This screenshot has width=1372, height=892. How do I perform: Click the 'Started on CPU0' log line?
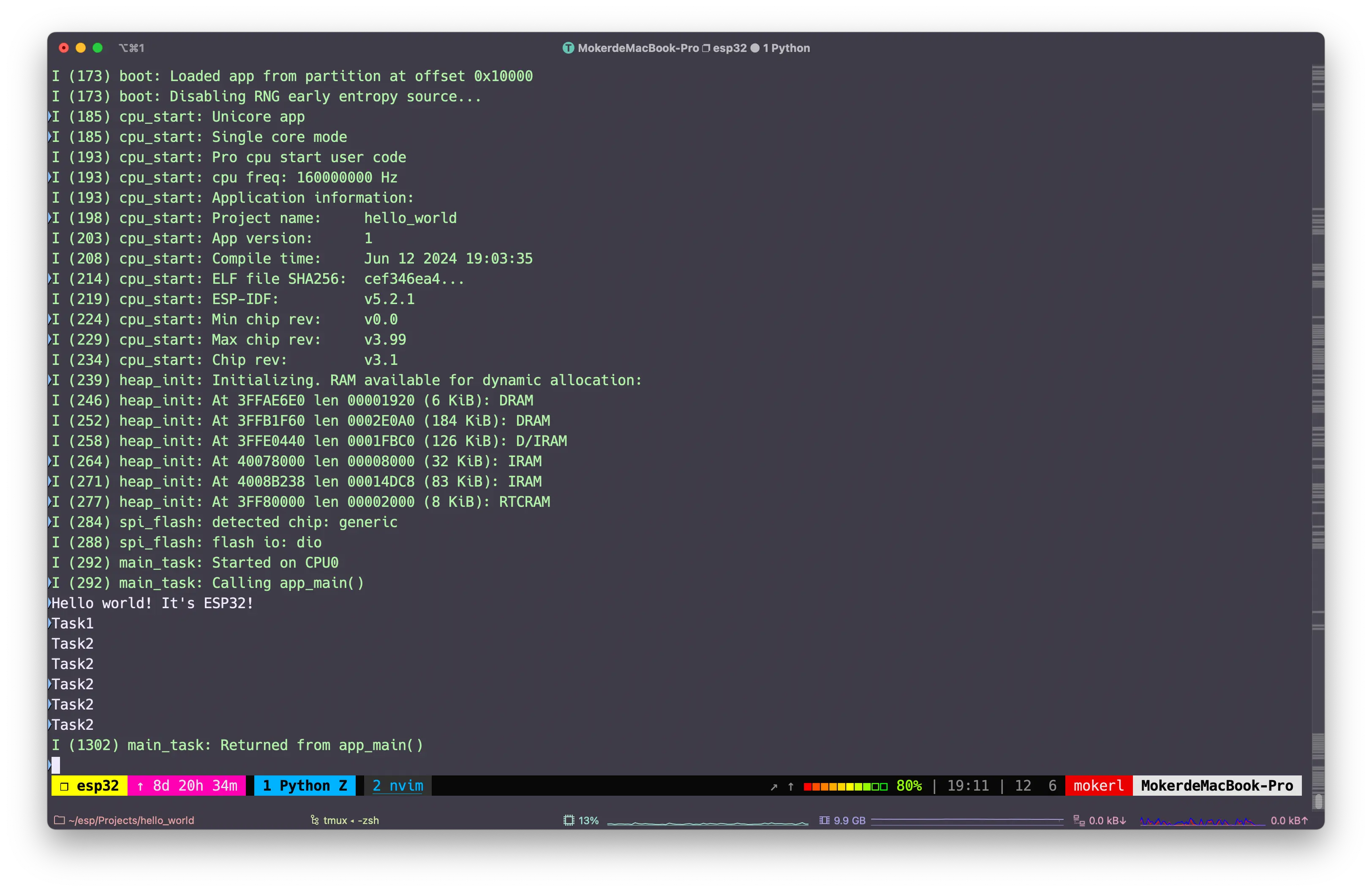pos(196,563)
